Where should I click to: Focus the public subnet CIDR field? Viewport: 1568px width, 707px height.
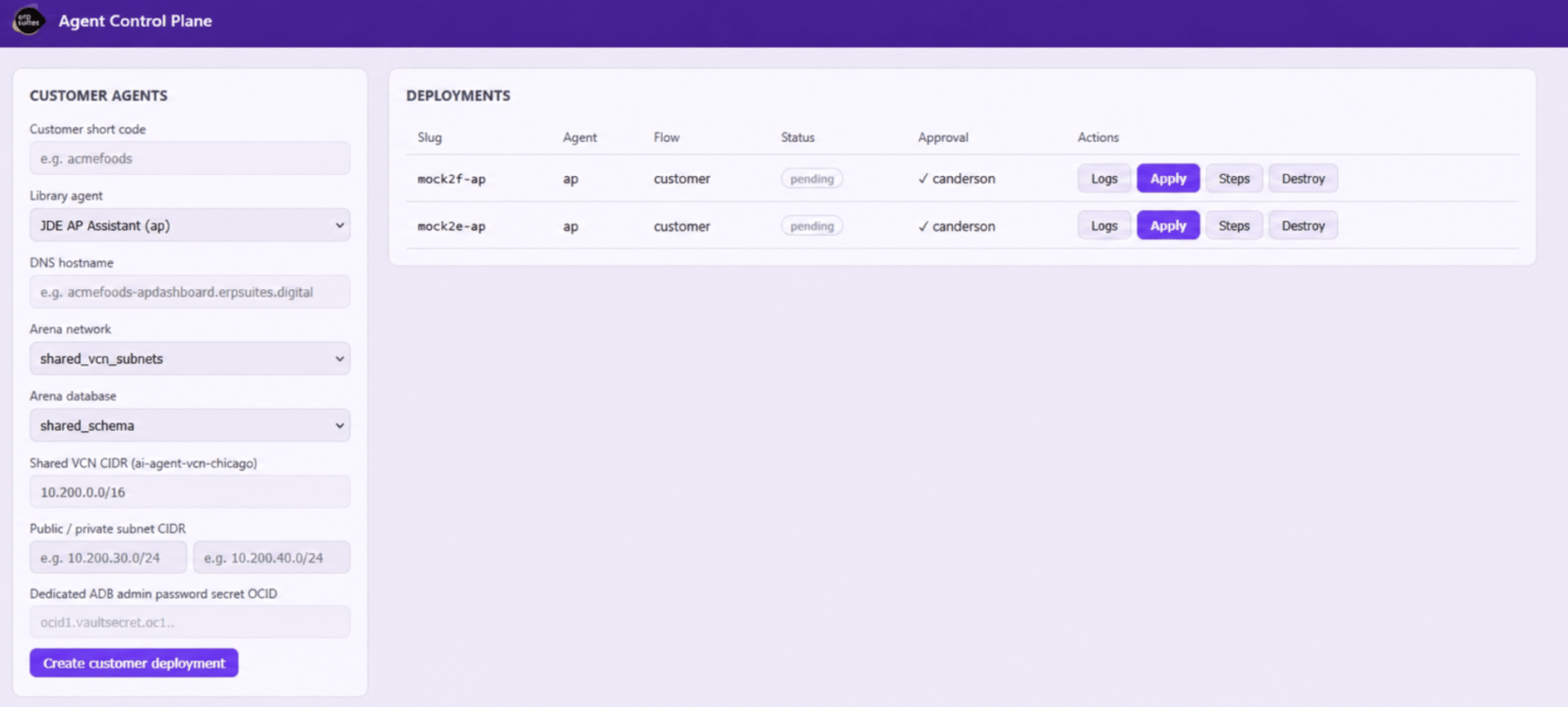[108, 557]
